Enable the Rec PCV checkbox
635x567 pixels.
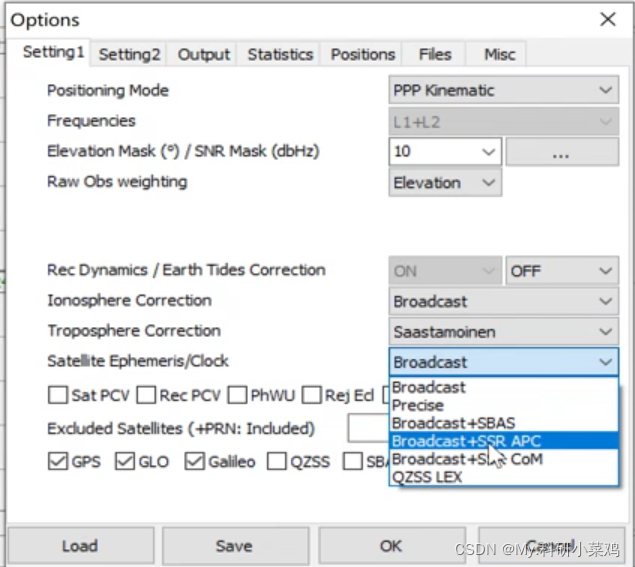pos(146,395)
